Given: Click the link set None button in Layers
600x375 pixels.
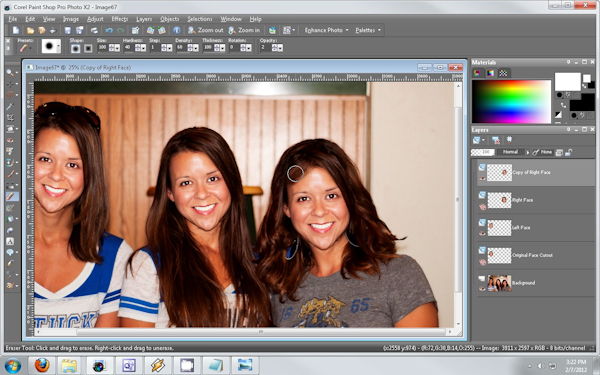Looking at the screenshot, I should point(543,152).
